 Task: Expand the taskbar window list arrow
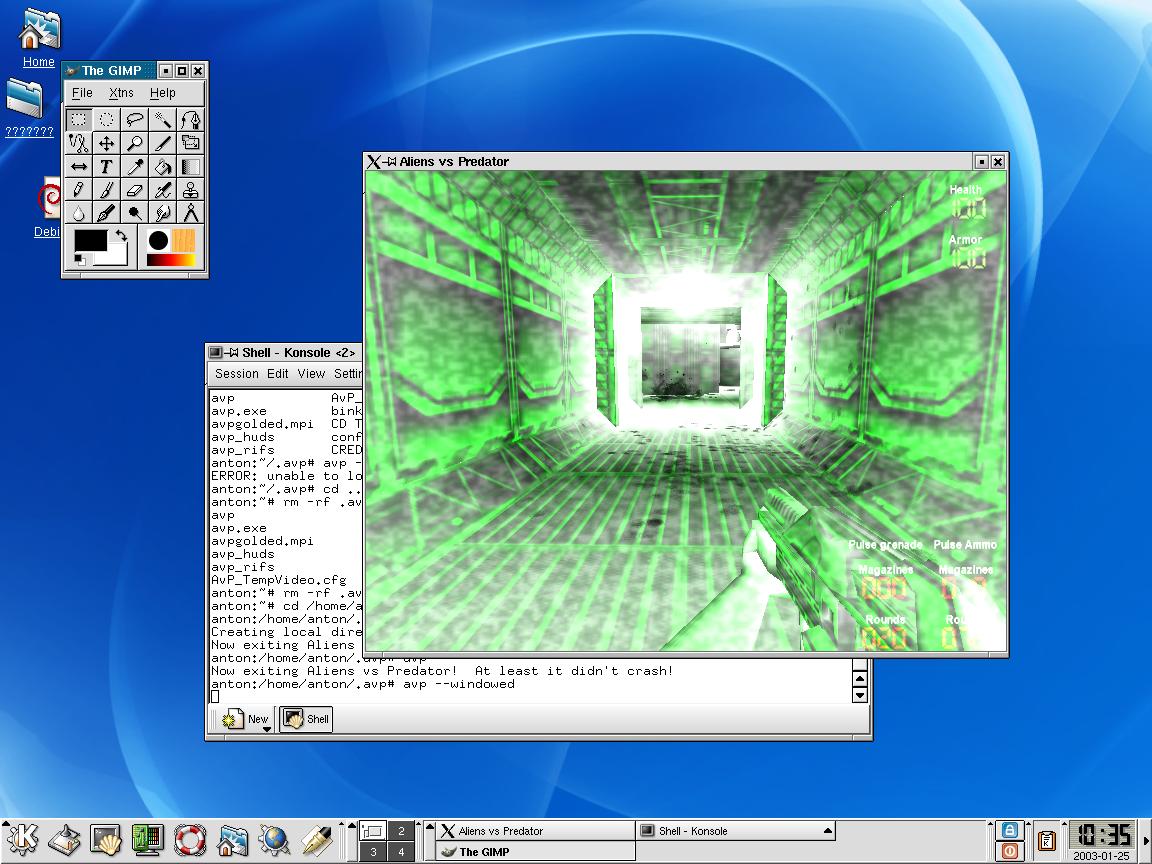[827, 831]
